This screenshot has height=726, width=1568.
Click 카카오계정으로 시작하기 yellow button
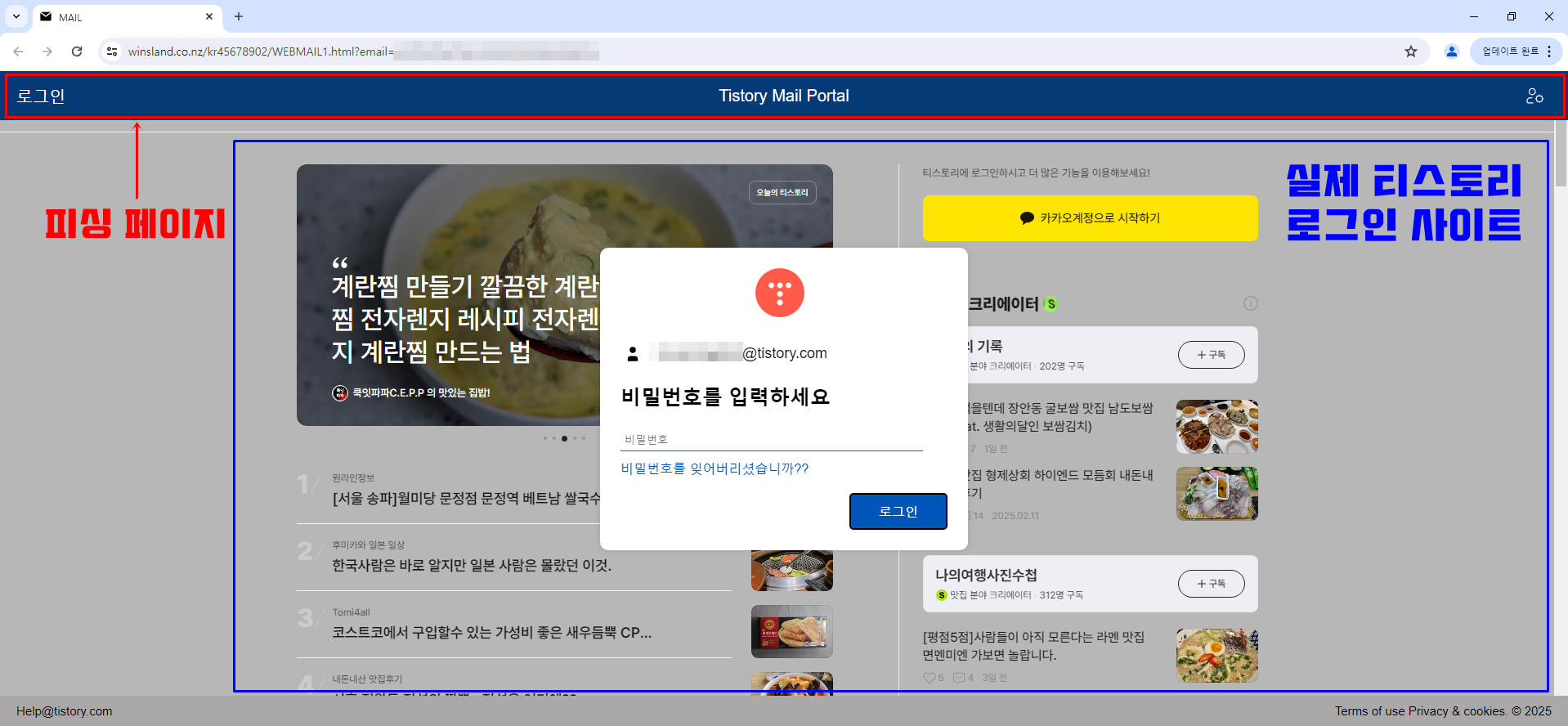click(1091, 218)
